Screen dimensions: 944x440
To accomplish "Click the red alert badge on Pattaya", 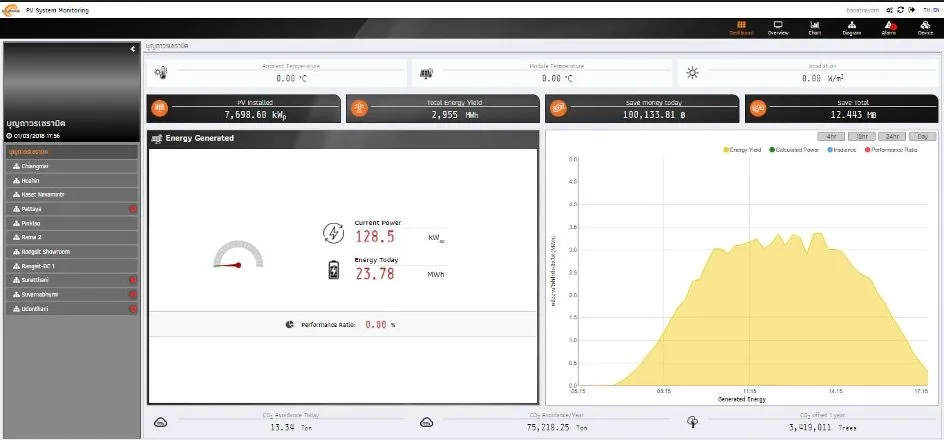I will tap(133, 209).
